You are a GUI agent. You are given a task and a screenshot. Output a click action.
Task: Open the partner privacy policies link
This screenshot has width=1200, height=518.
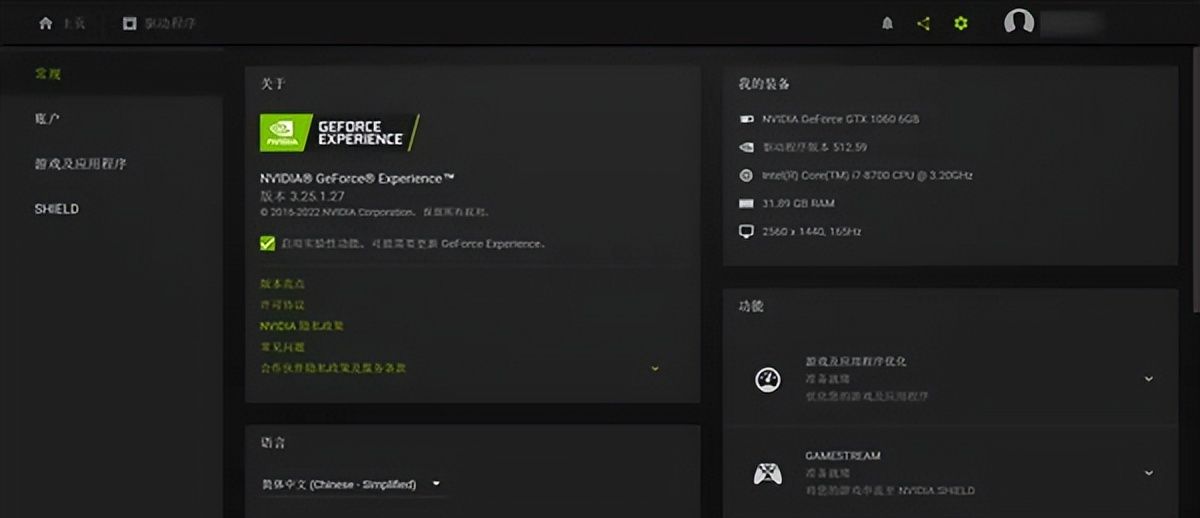[333, 368]
